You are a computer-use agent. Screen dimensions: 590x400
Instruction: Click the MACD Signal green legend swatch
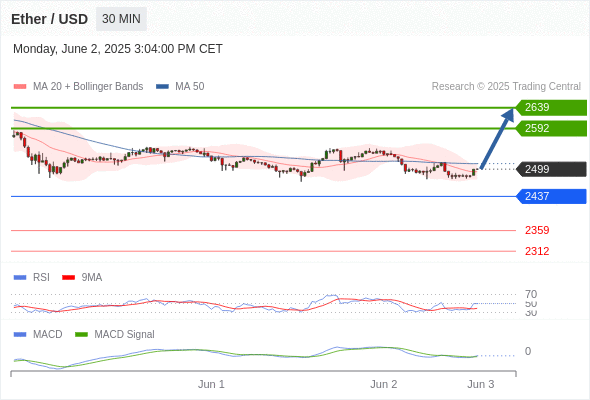pyautogui.click(x=81, y=335)
